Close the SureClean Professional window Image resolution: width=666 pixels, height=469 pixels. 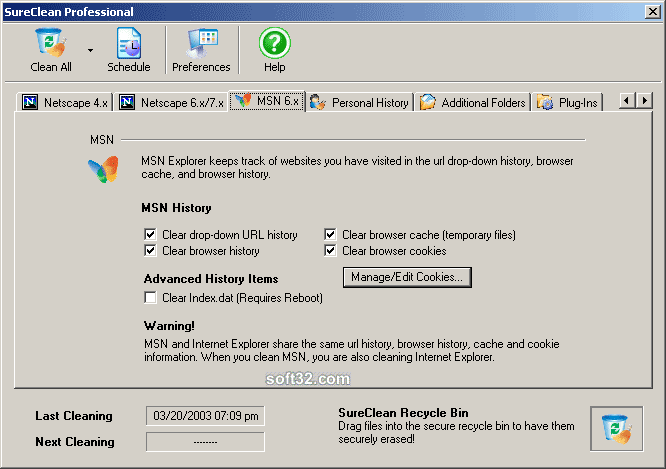[x=652, y=11]
